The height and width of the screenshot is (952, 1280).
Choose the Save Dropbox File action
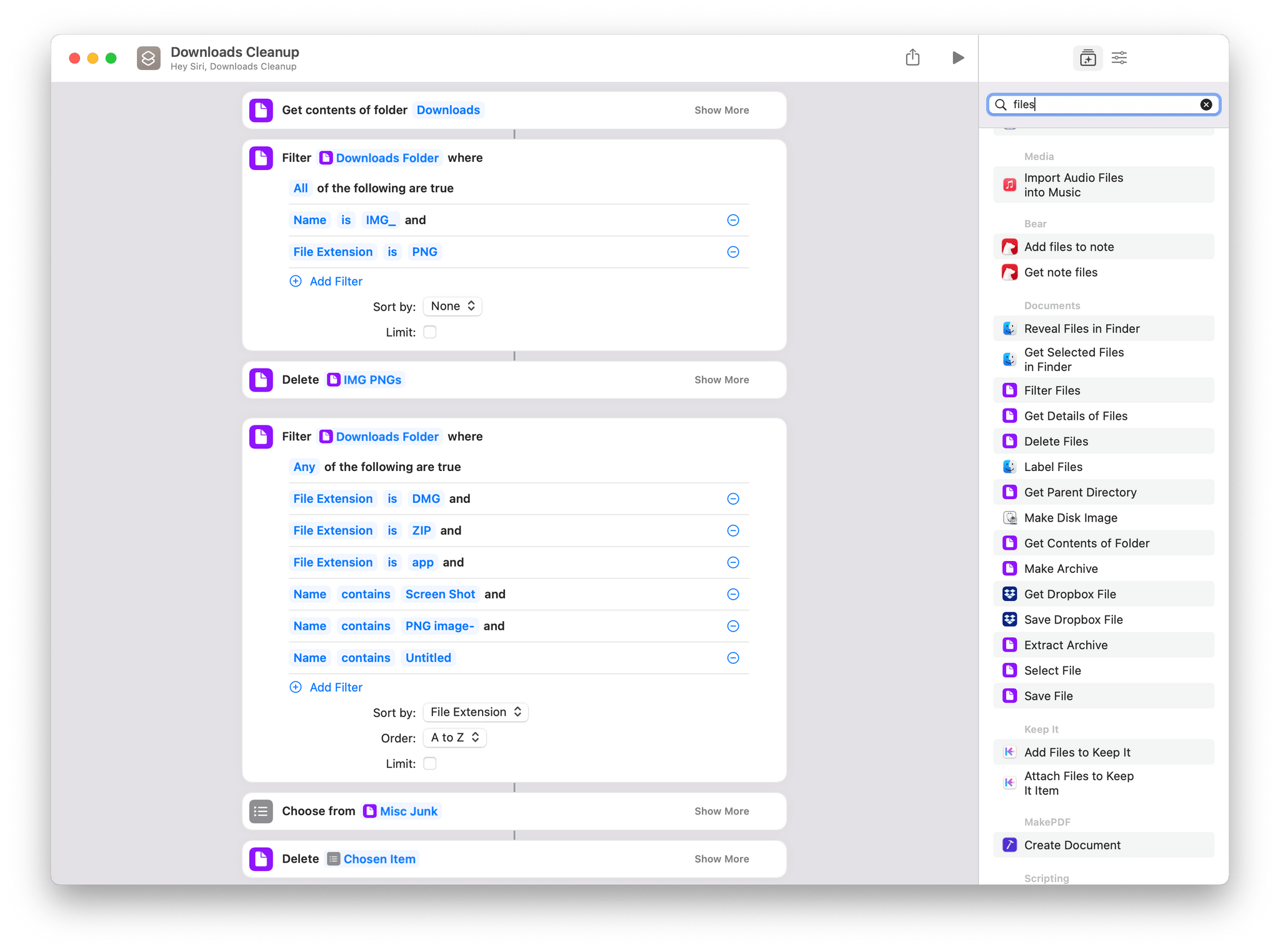1103,620
